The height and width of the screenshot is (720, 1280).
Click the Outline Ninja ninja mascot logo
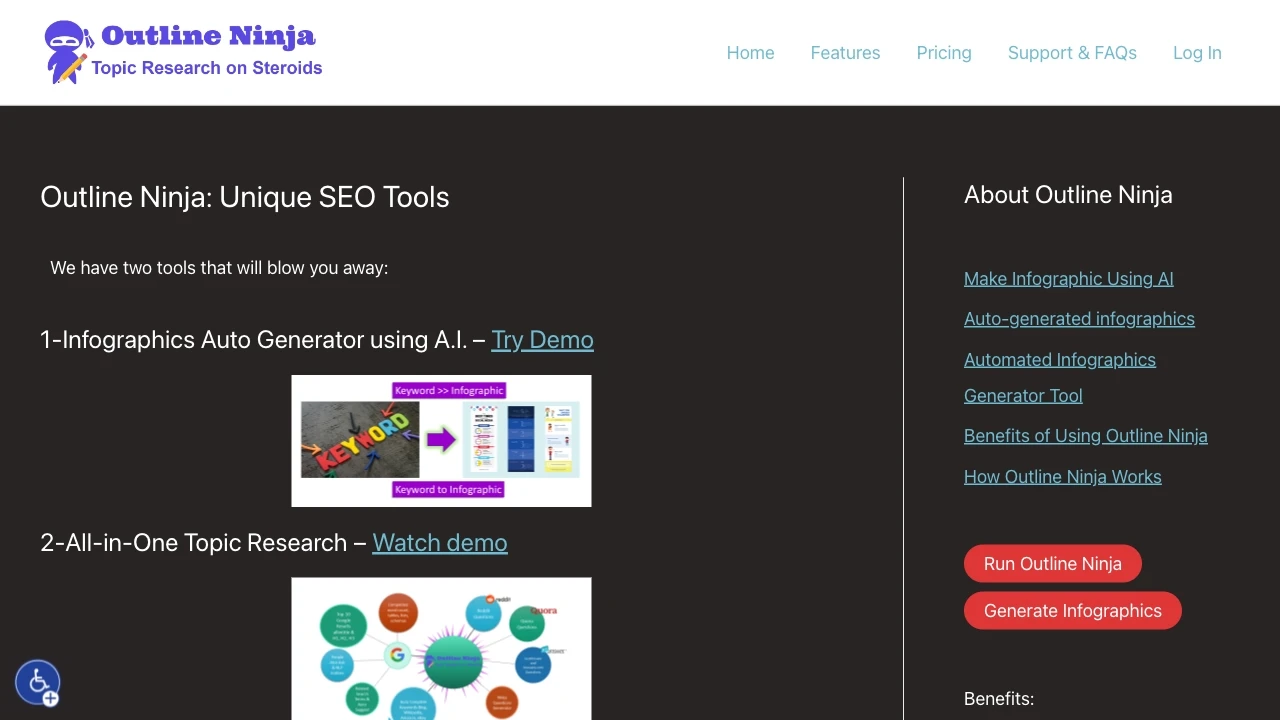click(x=64, y=51)
